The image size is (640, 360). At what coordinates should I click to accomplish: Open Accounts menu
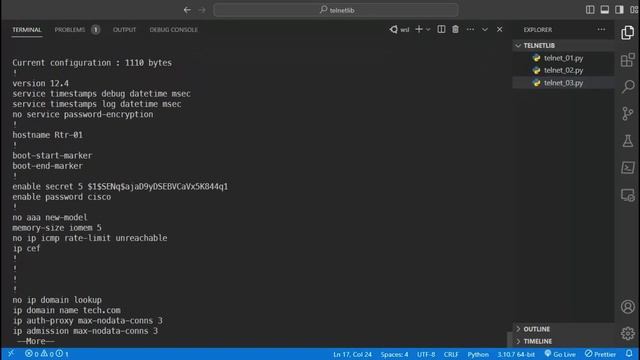627,307
